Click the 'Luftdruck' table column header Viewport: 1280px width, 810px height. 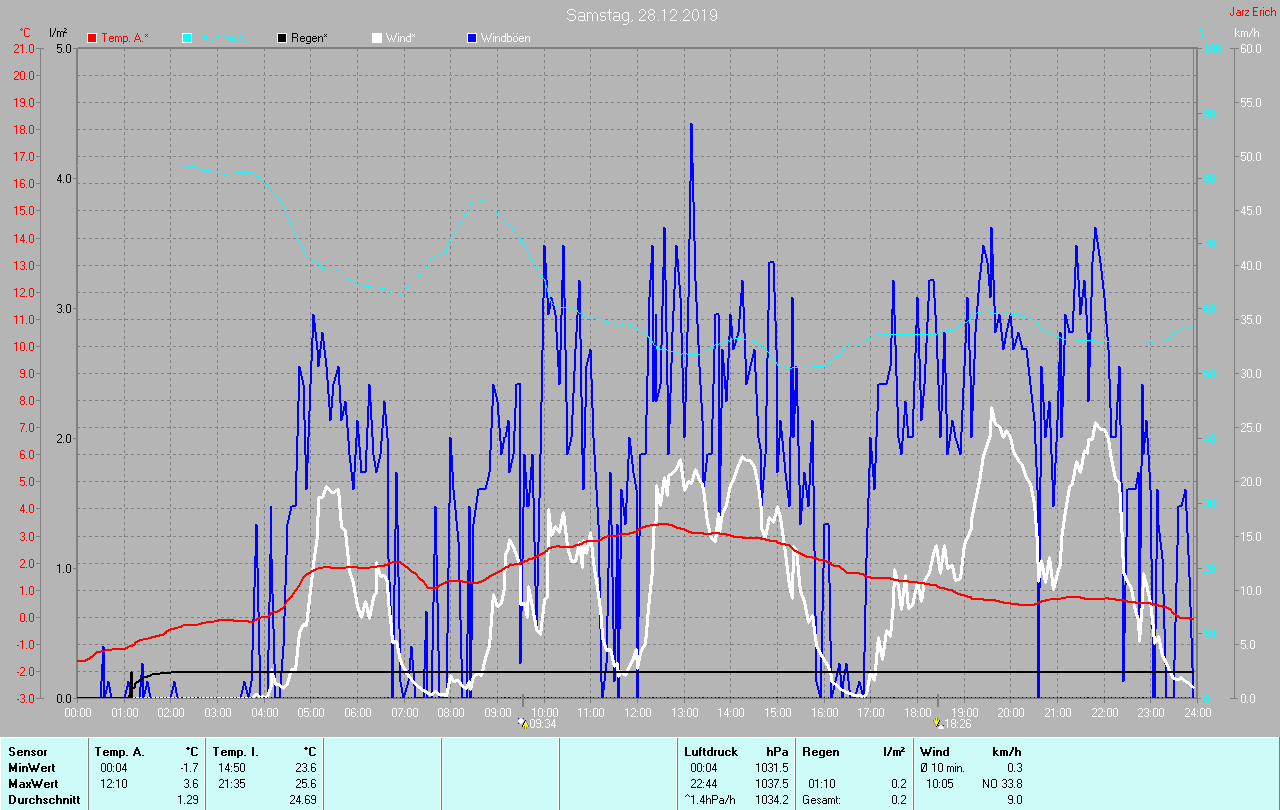click(710, 751)
